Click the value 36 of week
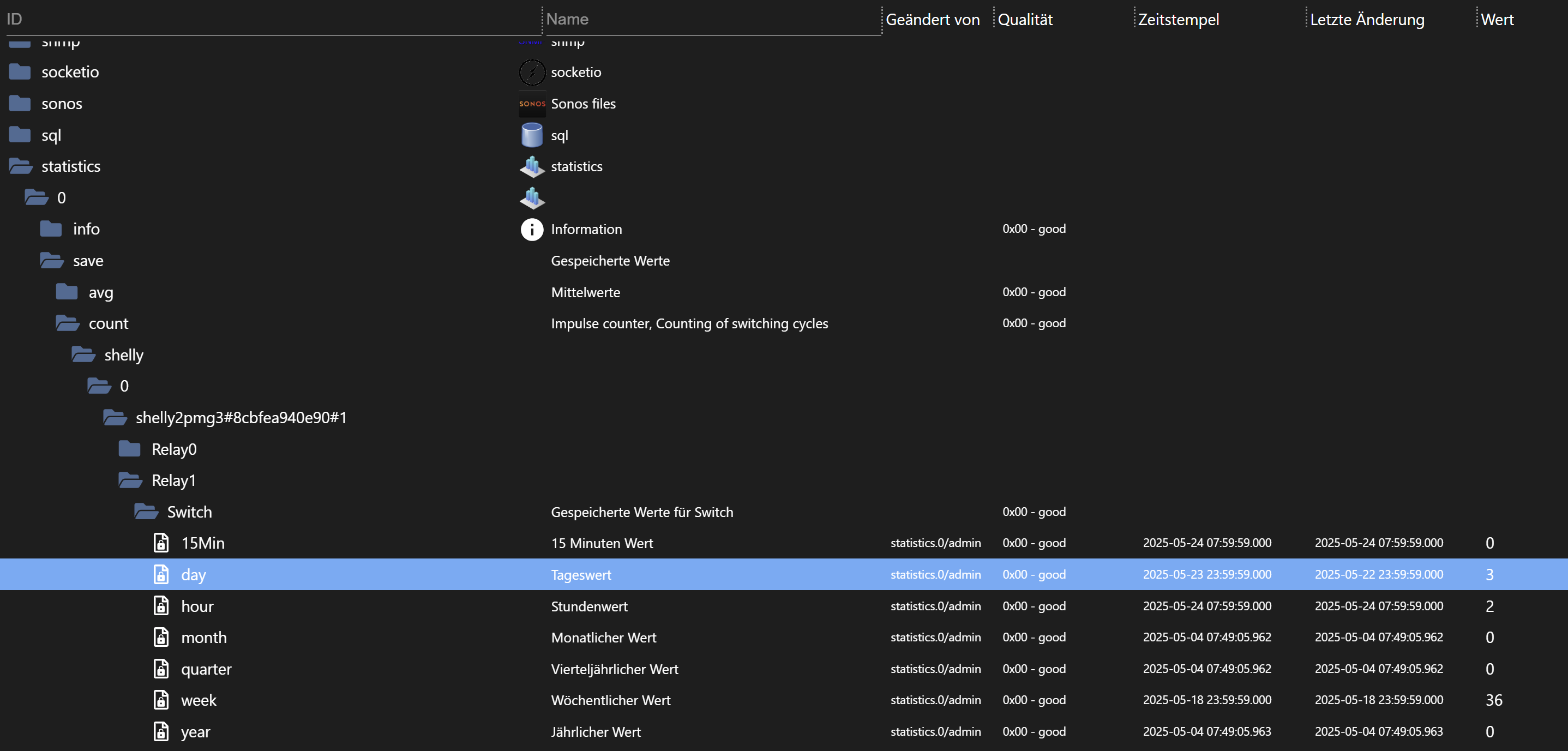This screenshot has height=751, width=1568. tap(1493, 700)
